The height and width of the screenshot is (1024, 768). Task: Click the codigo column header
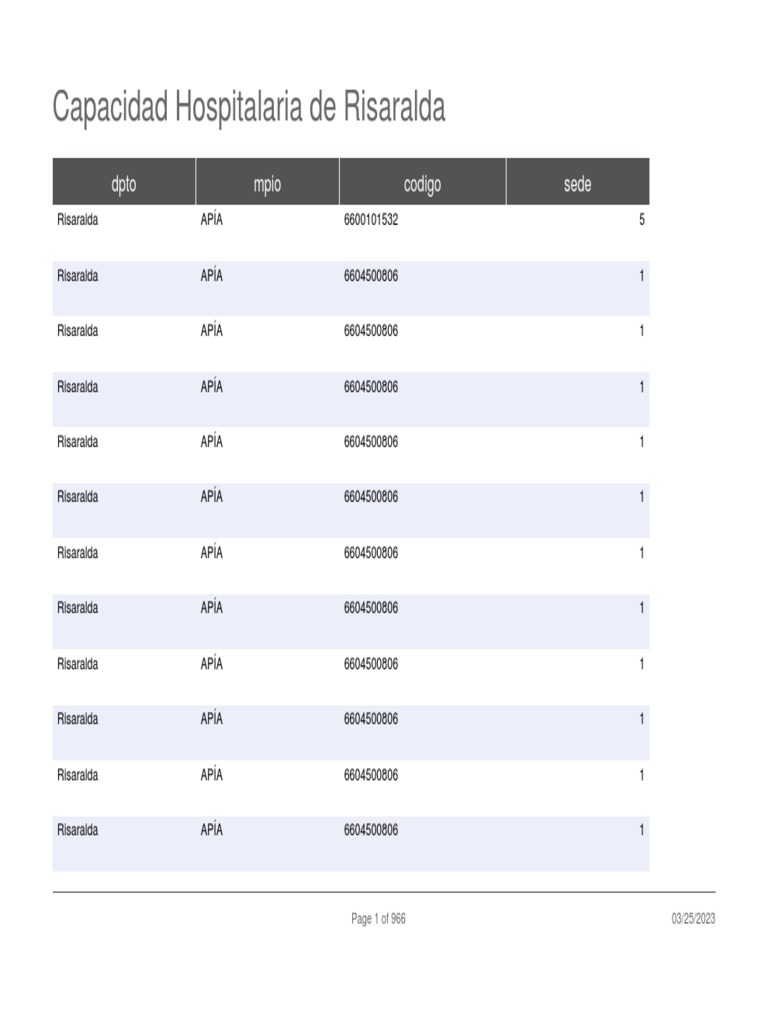point(422,184)
